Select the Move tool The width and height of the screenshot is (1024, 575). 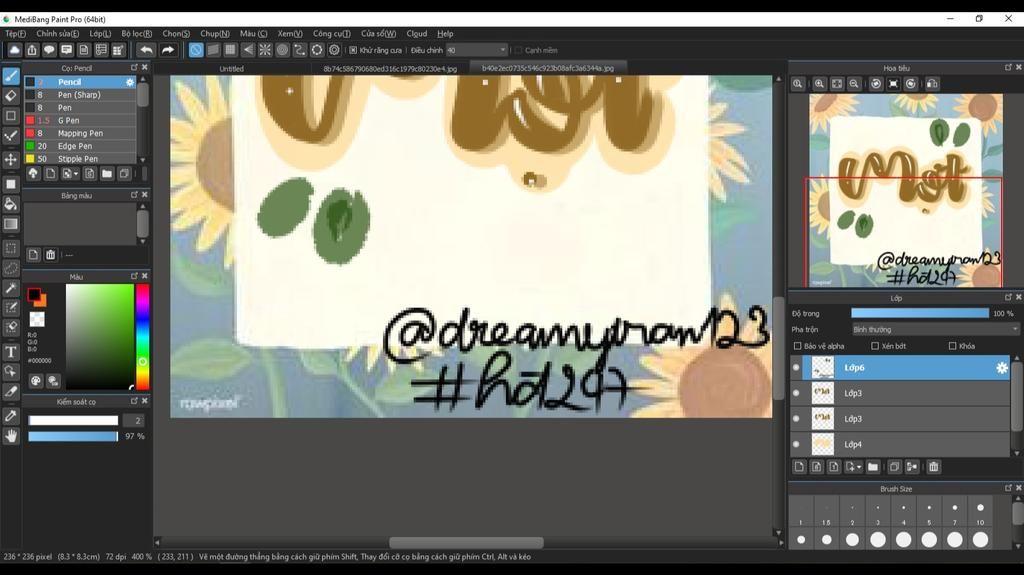click(11, 159)
